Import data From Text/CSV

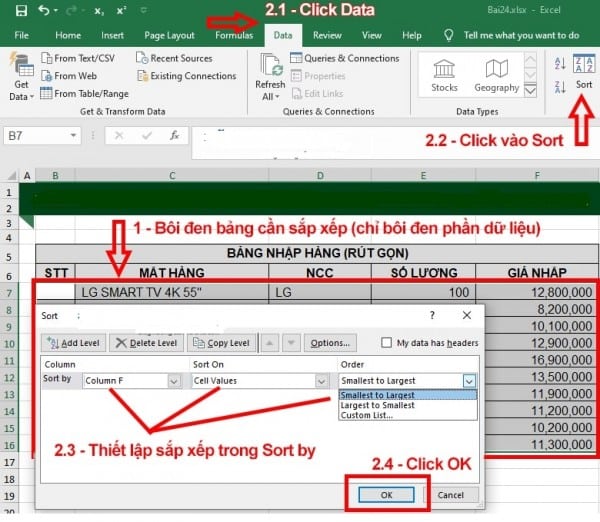[x=78, y=58]
